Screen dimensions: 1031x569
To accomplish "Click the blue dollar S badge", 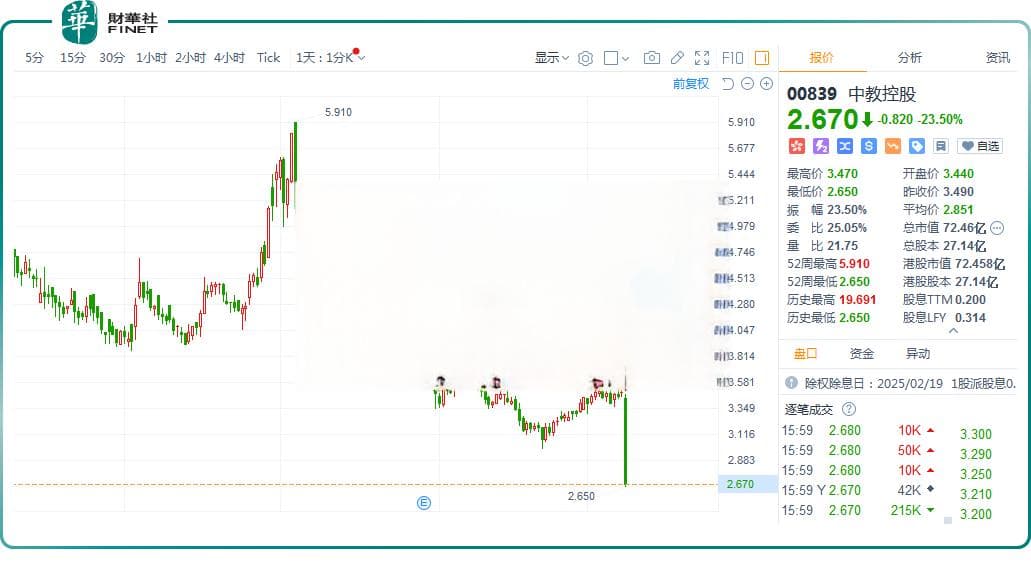I will pyautogui.click(x=869, y=146).
